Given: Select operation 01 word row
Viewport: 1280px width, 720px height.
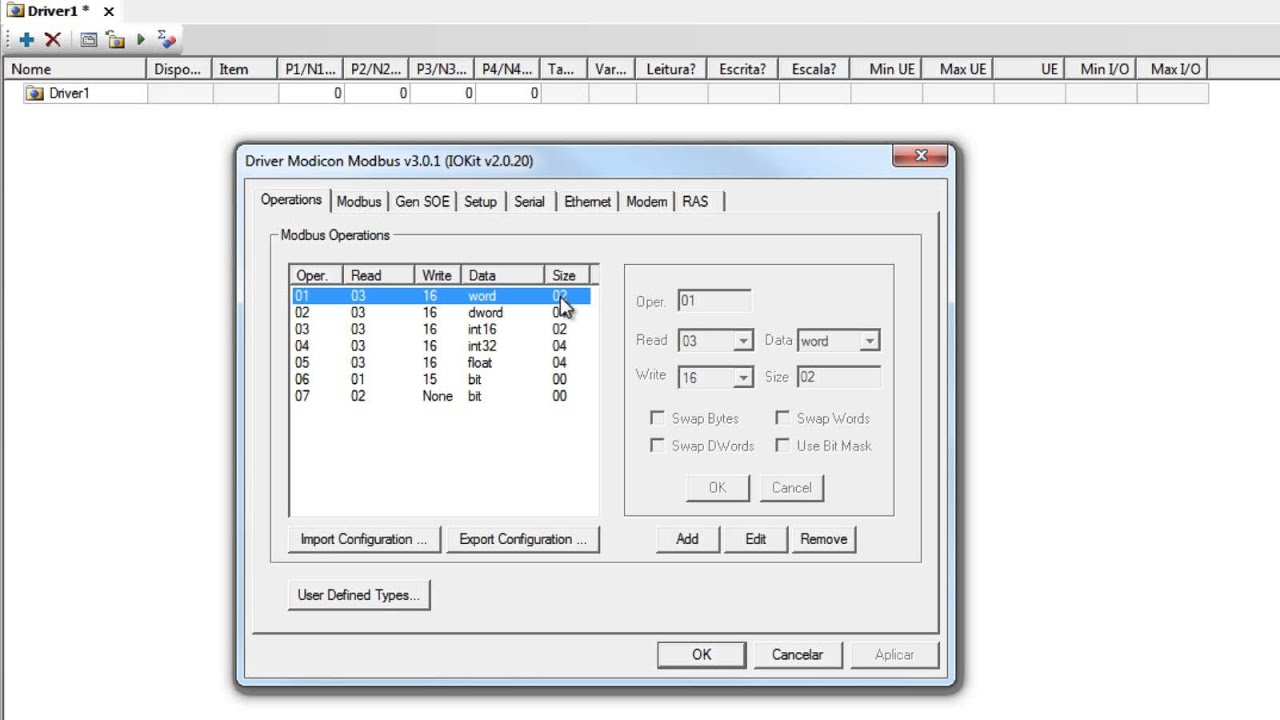Looking at the screenshot, I should point(441,296).
